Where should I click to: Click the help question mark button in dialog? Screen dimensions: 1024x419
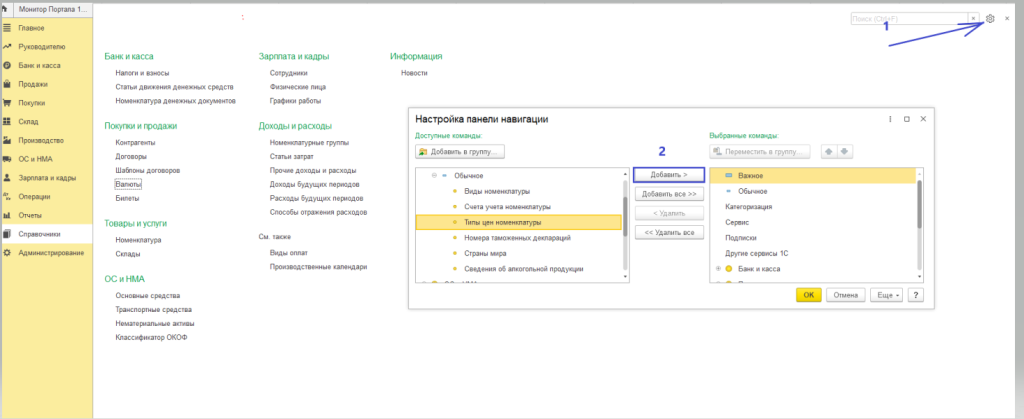pyautogui.click(x=915, y=295)
